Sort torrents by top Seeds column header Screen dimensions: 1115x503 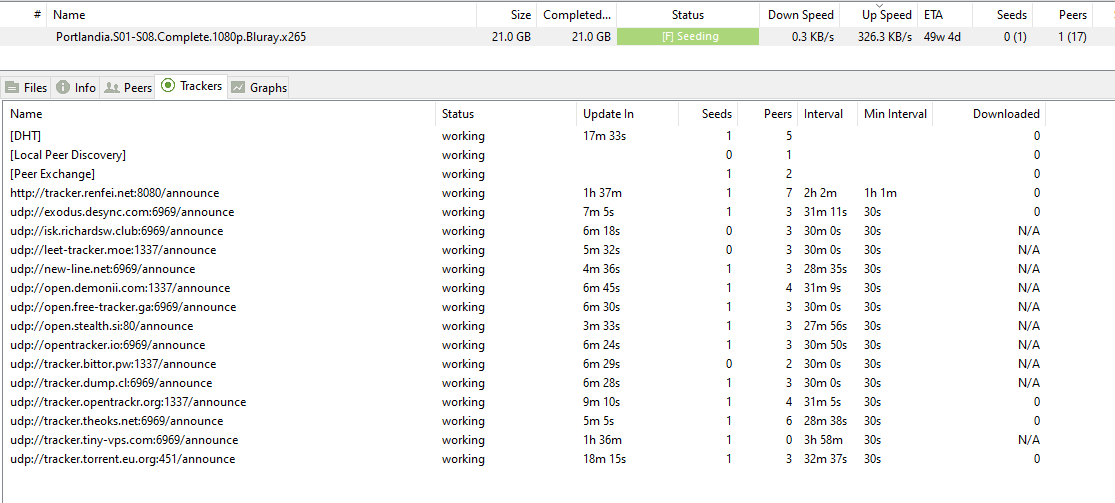coord(1003,15)
